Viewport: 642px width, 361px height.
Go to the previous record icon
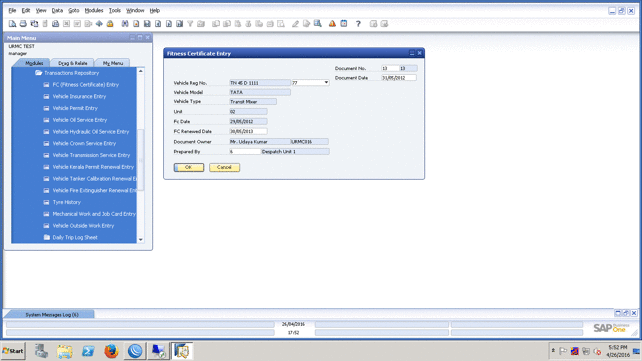[158, 24]
